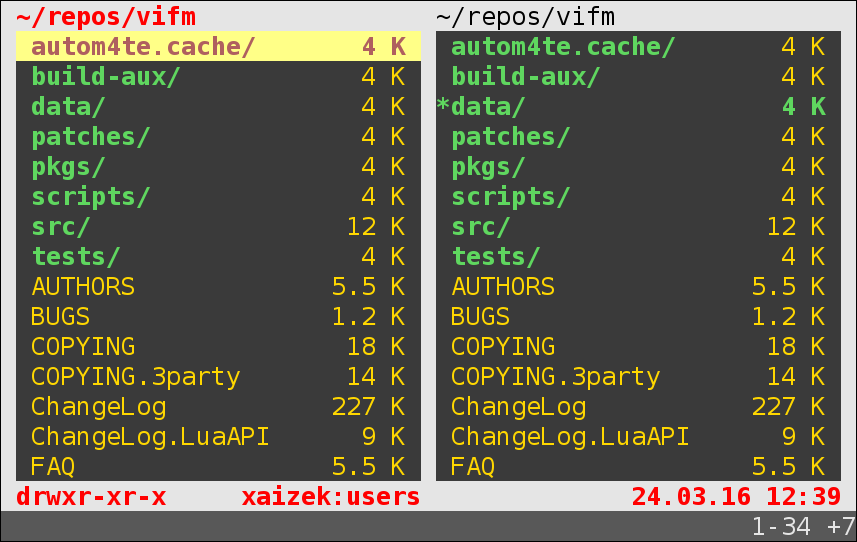The image size is (857, 542).
Task: Click the right pane path ~/repos/vifm
Action: point(526,17)
